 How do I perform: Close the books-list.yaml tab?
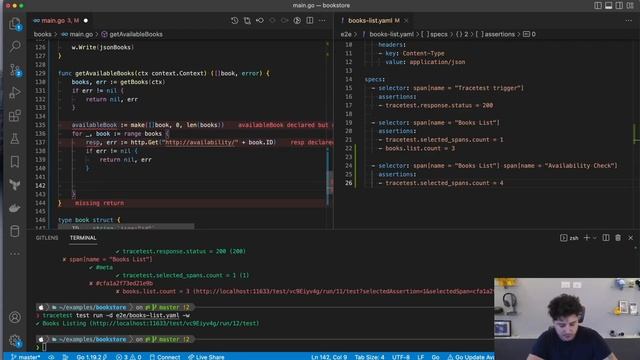(406, 20)
